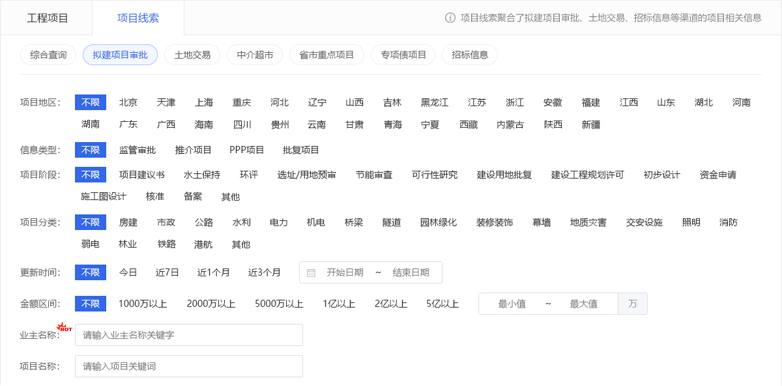Select 不限 for 更新时间
Viewport: 782px width, 386px height.
(x=91, y=272)
